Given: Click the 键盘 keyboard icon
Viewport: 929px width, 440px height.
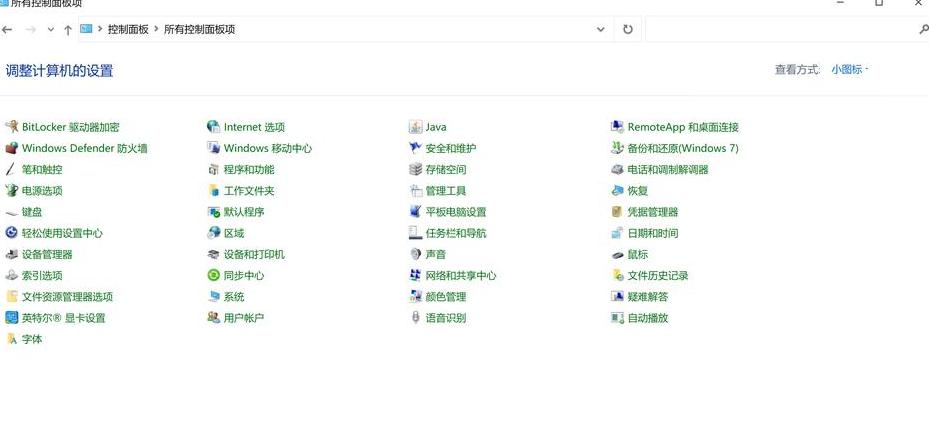Looking at the screenshot, I should coord(11,212).
